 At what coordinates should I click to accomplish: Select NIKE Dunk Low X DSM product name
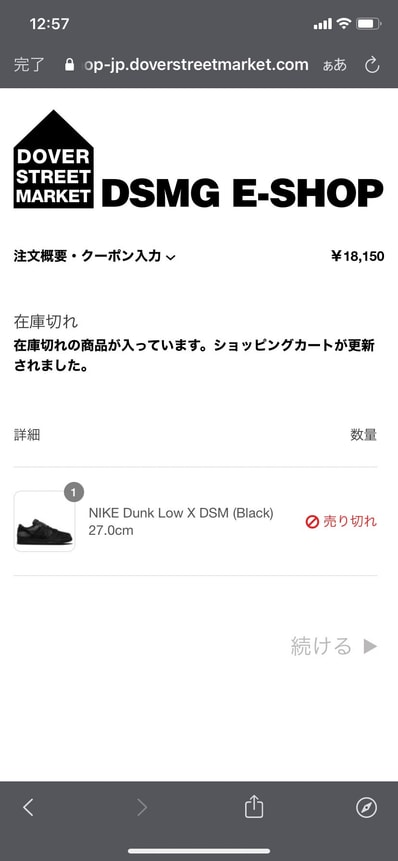coord(181,513)
